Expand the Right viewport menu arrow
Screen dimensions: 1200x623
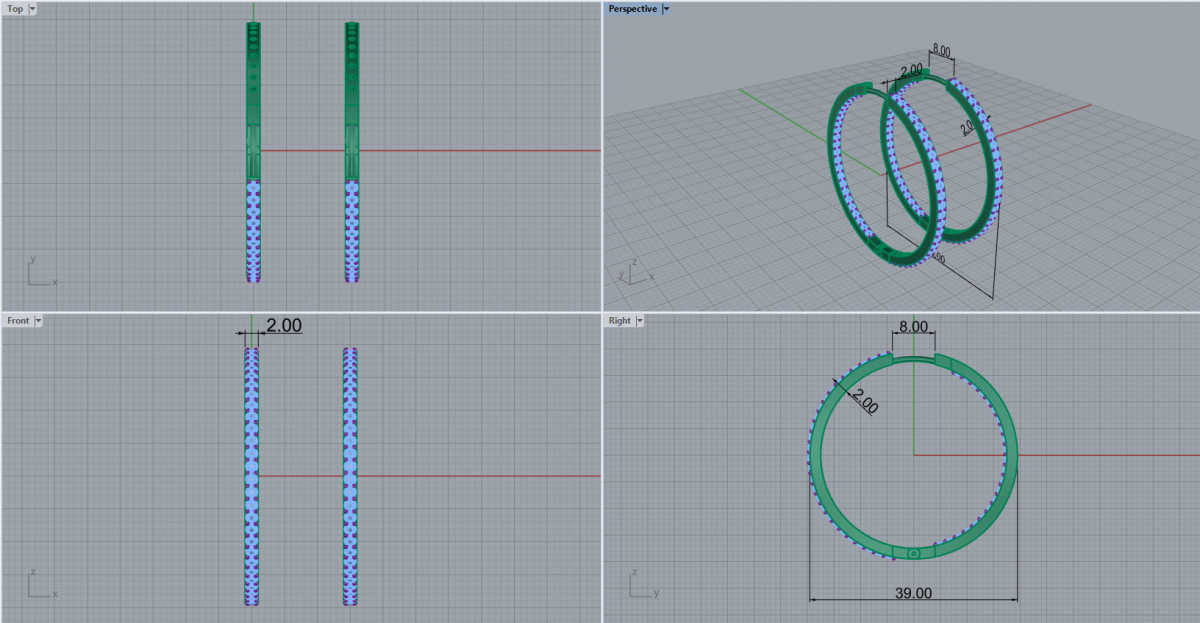point(639,321)
